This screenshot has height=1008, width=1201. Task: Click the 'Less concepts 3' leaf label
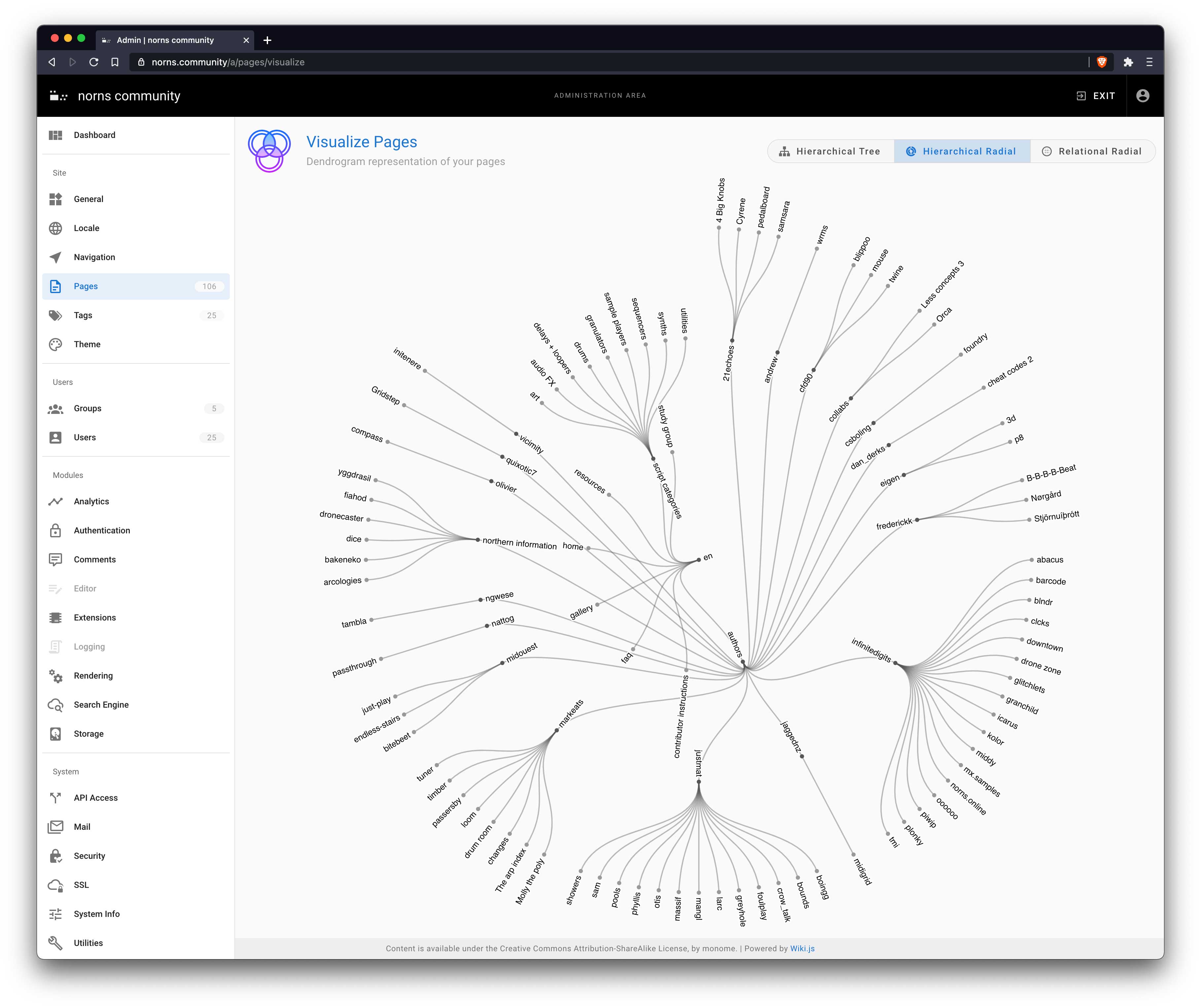coord(942,284)
